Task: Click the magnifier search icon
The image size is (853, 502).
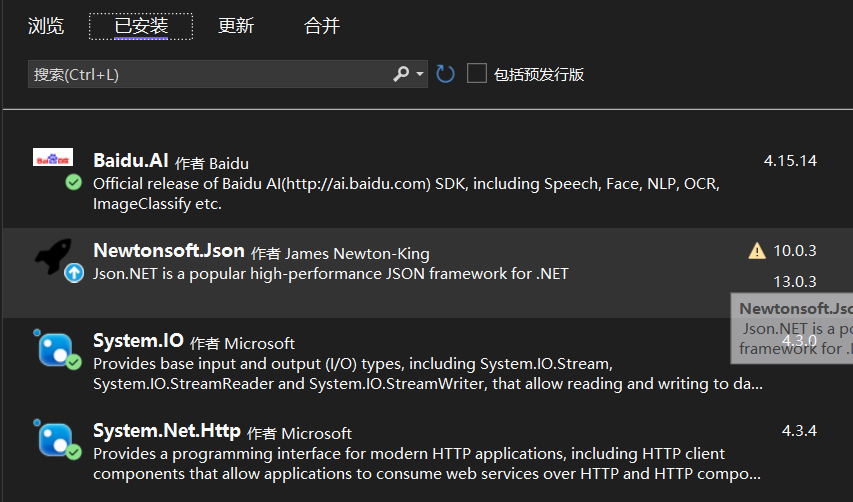Action: (x=401, y=73)
